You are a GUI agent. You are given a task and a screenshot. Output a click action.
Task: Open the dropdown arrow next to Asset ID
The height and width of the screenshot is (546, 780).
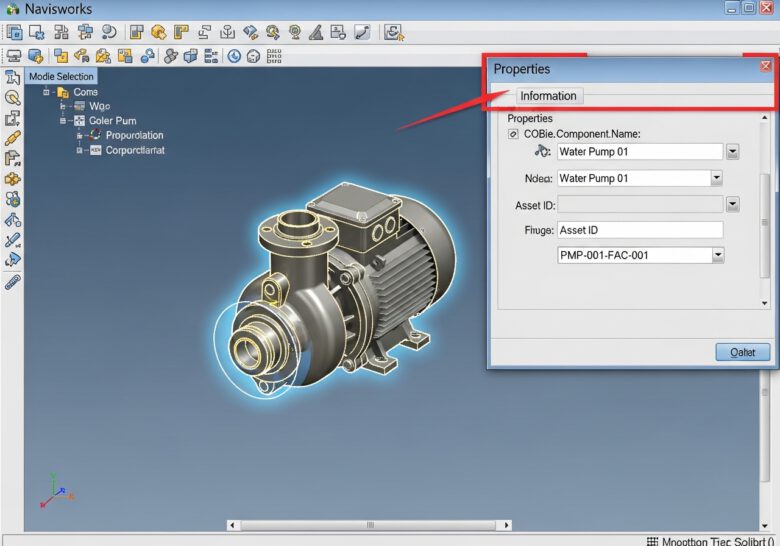[732, 204]
